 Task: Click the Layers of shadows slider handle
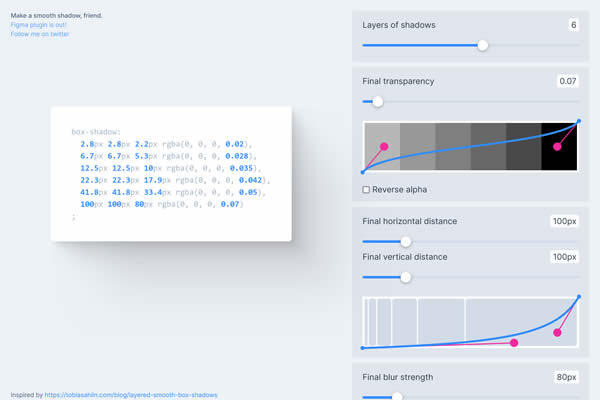tap(483, 45)
